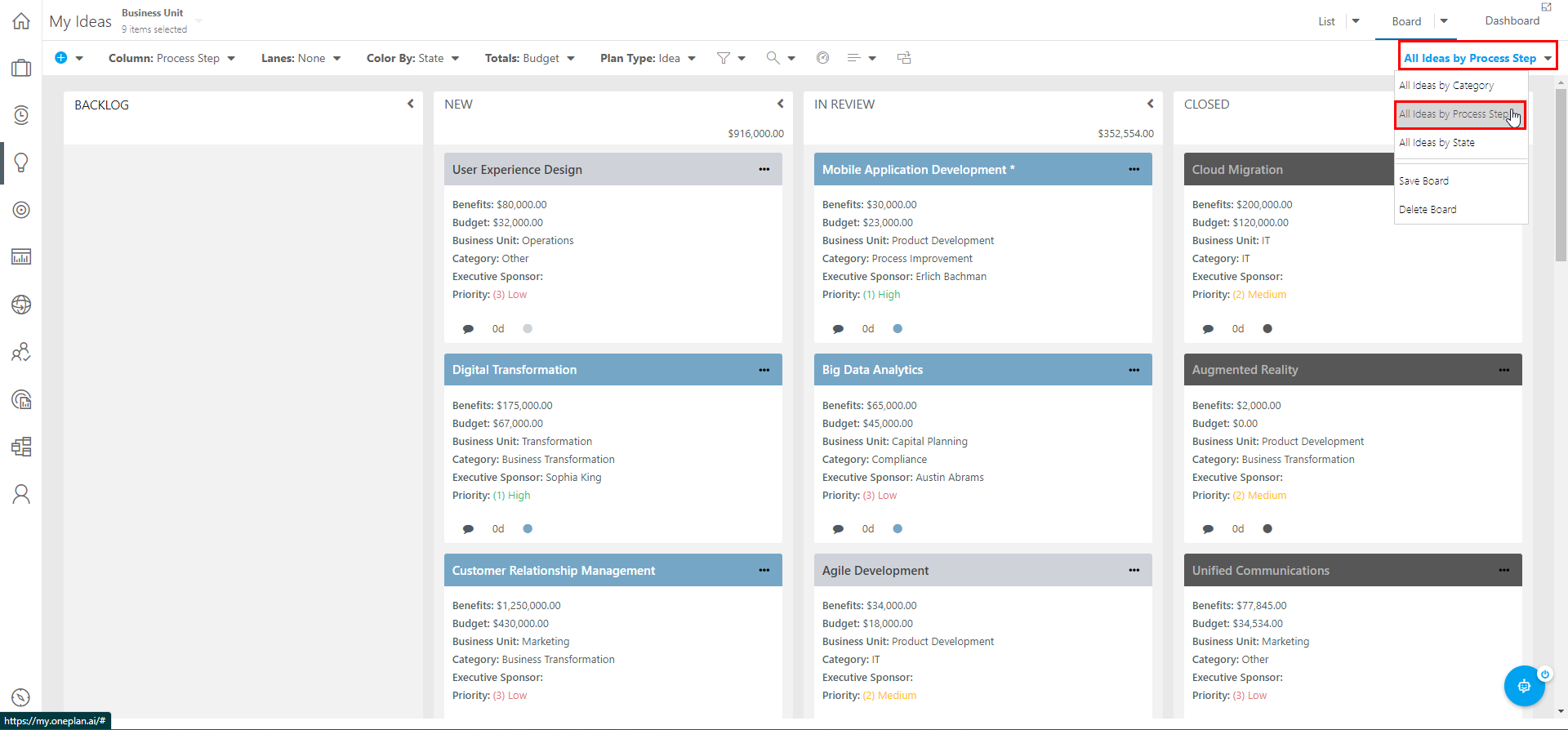The width and height of the screenshot is (1568, 730).
Task: Click the search magnifier icon
Action: point(773,58)
